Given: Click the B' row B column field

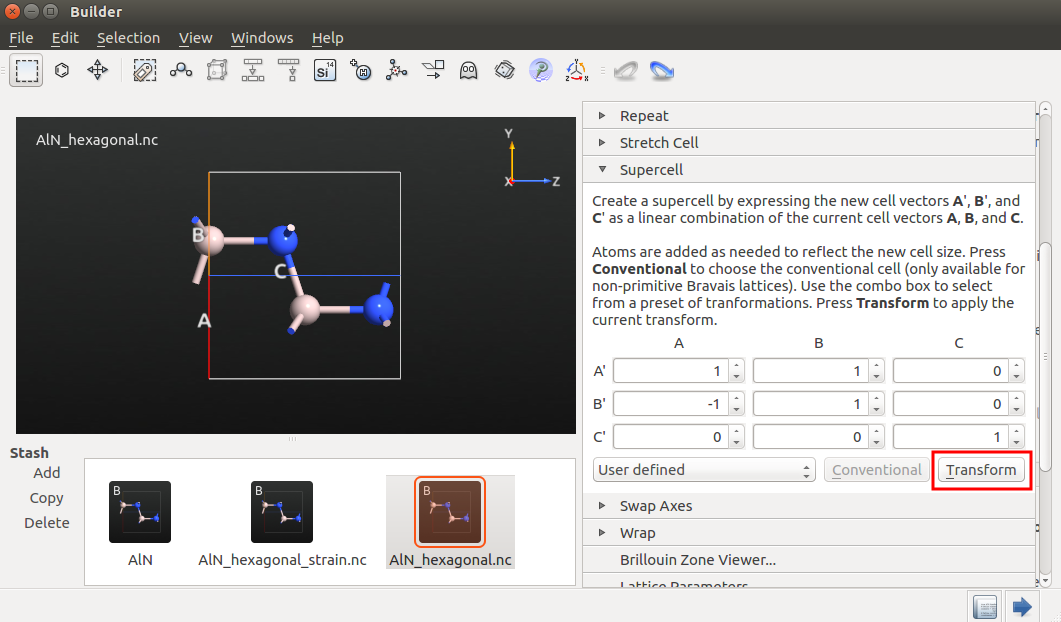Looking at the screenshot, I should point(811,404).
